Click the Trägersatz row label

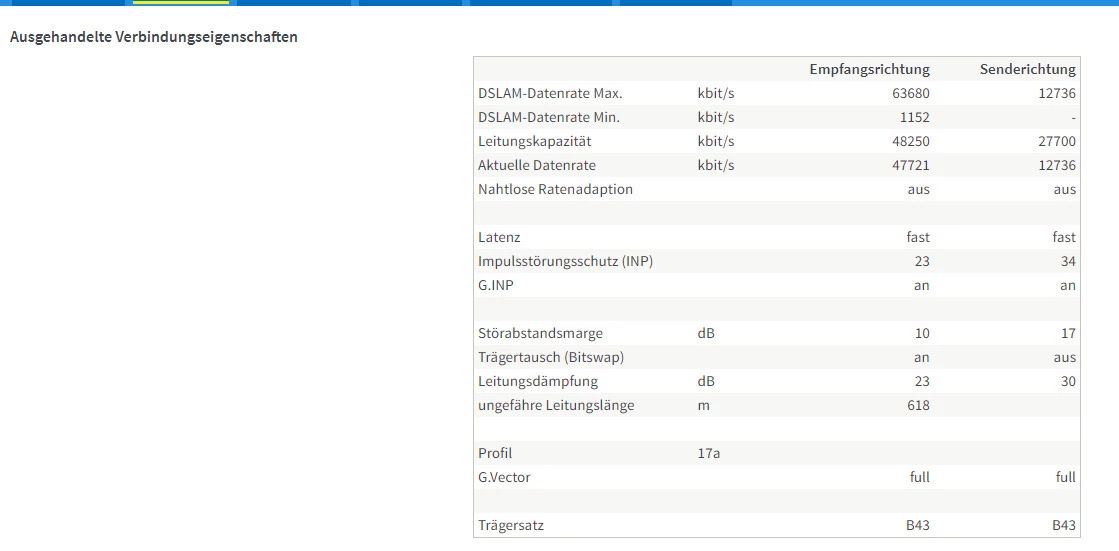pyautogui.click(x=511, y=525)
